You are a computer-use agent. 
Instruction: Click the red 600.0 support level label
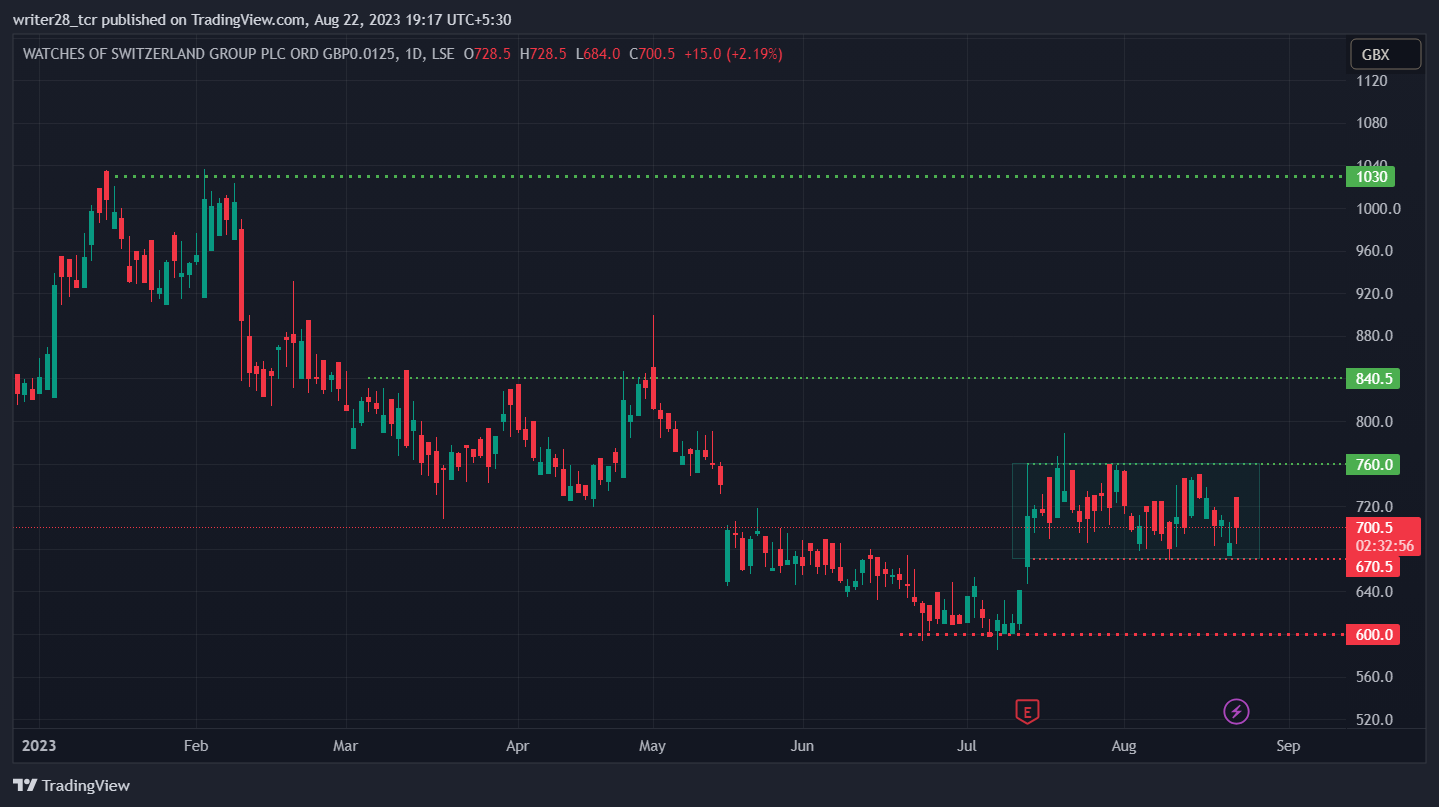coord(1373,635)
